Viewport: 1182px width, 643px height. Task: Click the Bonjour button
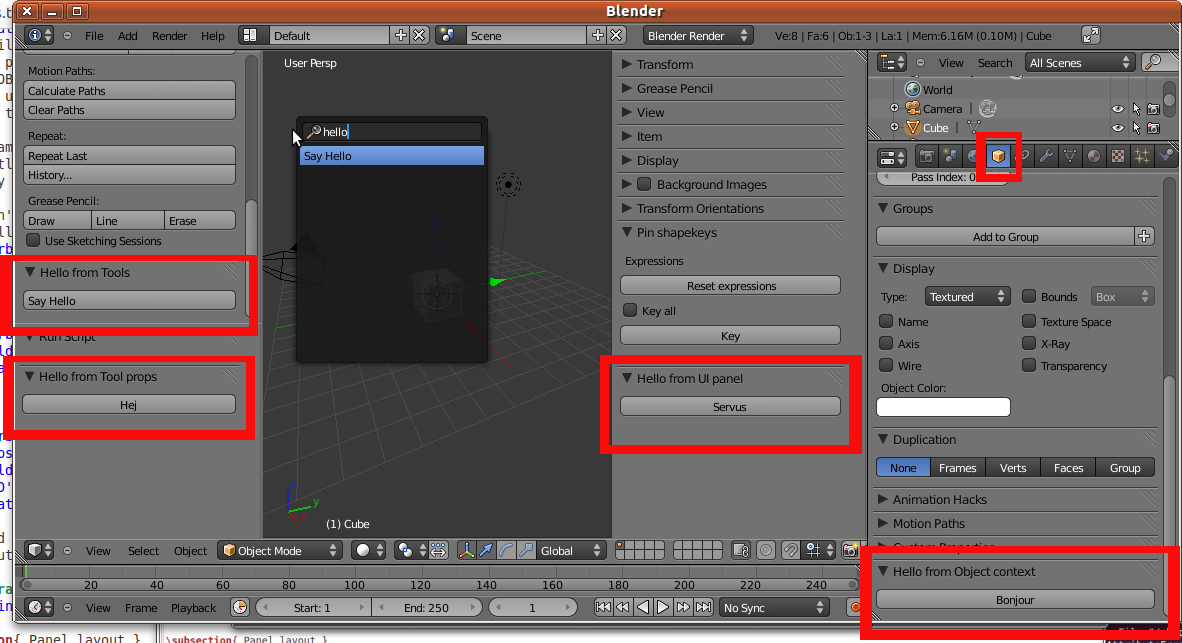click(1015, 600)
